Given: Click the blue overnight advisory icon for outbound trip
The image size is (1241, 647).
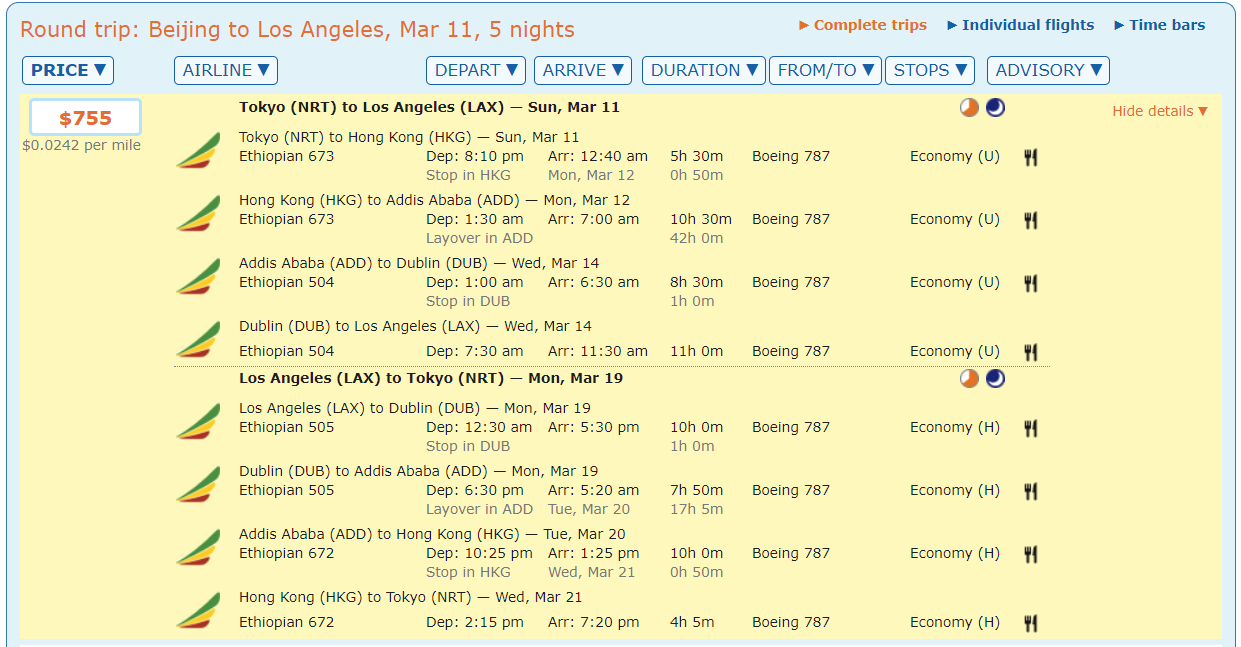Looking at the screenshot, I should coord(995,108).
